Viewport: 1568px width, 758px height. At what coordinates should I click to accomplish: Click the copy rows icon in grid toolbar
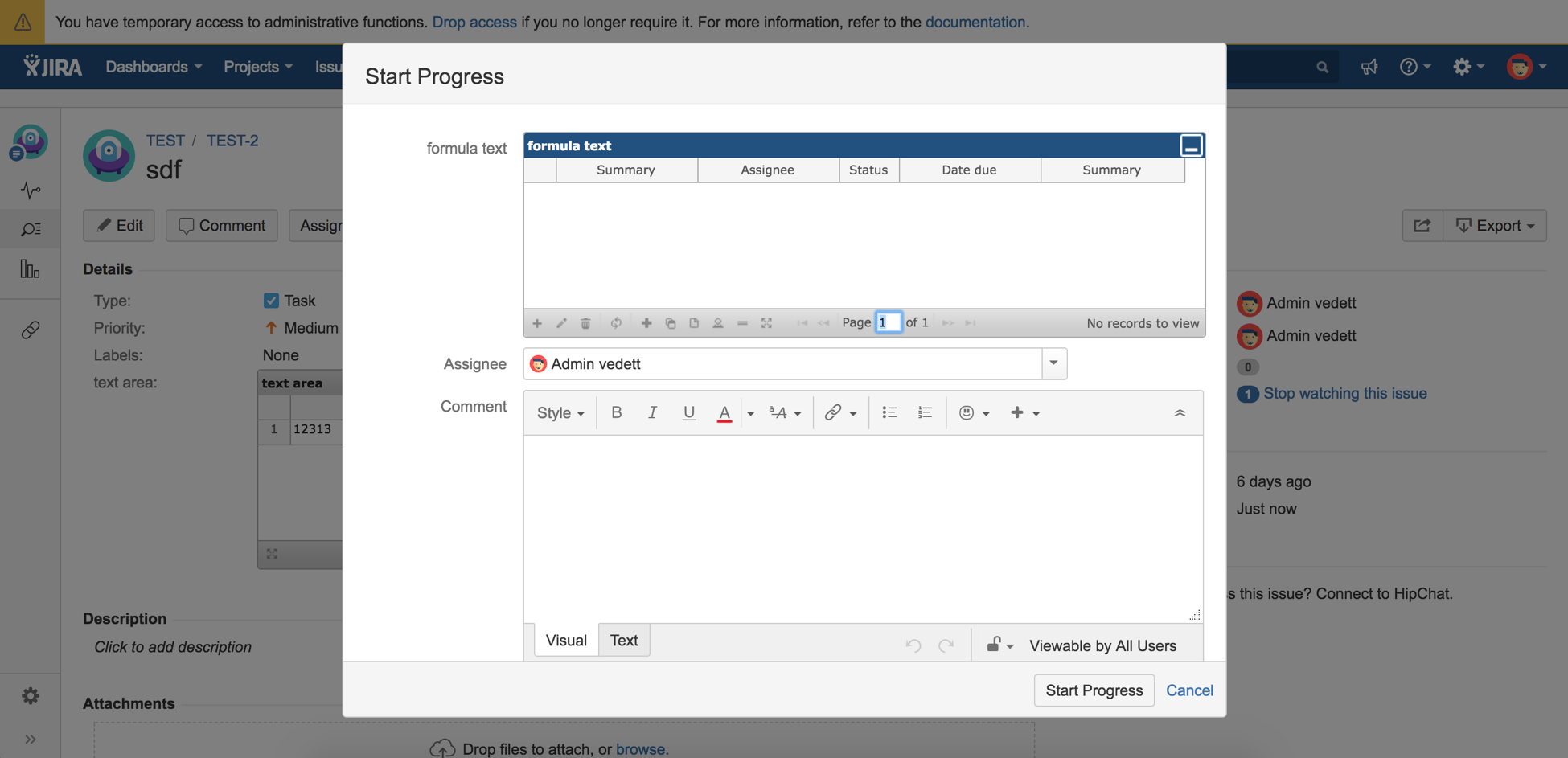[x=671, y=323]
